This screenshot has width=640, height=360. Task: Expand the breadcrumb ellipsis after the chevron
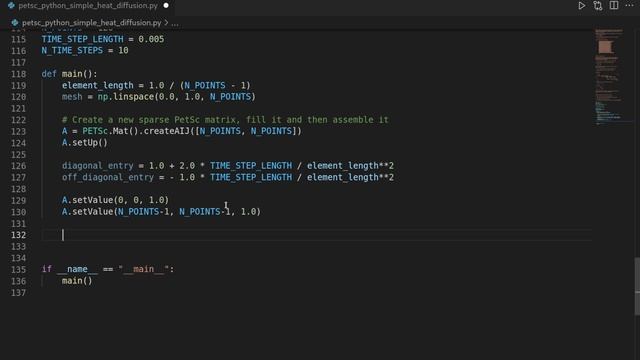coord(175,23)
